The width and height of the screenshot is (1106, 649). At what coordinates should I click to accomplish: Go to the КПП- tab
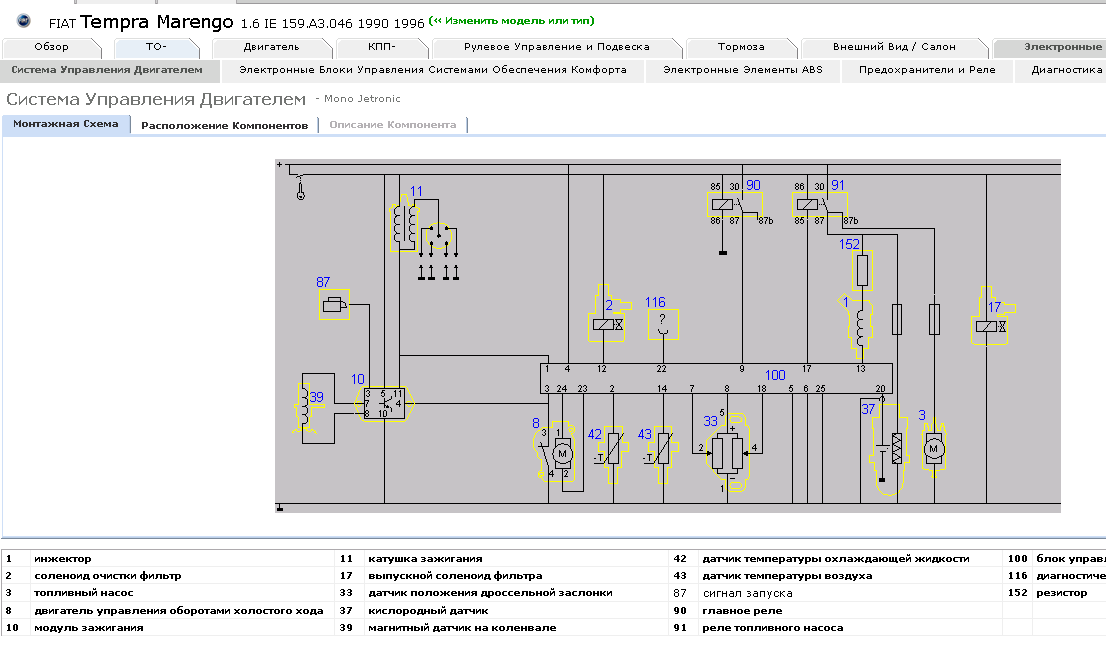click(x=382, y=47)
